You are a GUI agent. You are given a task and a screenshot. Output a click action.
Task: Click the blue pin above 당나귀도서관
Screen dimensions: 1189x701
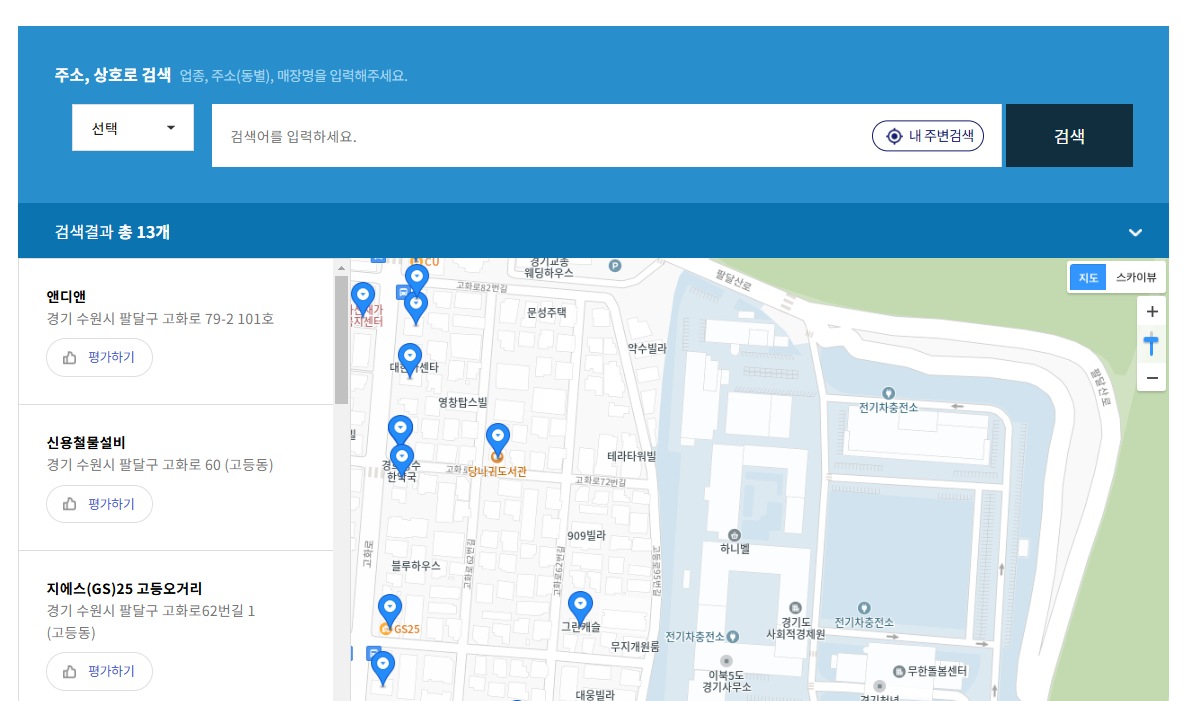[498, 435]
